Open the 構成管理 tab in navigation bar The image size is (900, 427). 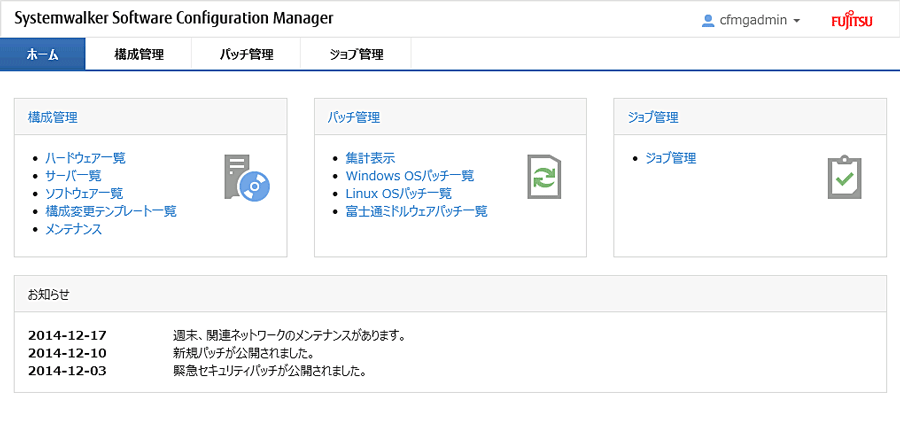[x=139, y=55]
